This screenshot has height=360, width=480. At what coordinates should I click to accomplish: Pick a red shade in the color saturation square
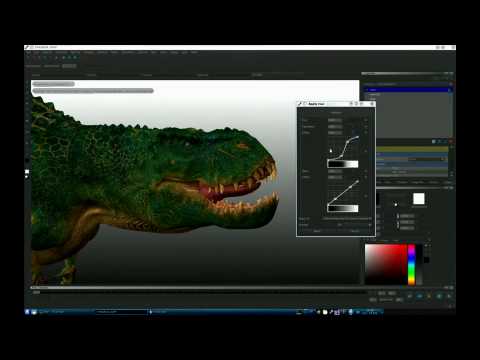tap(386, 264)
